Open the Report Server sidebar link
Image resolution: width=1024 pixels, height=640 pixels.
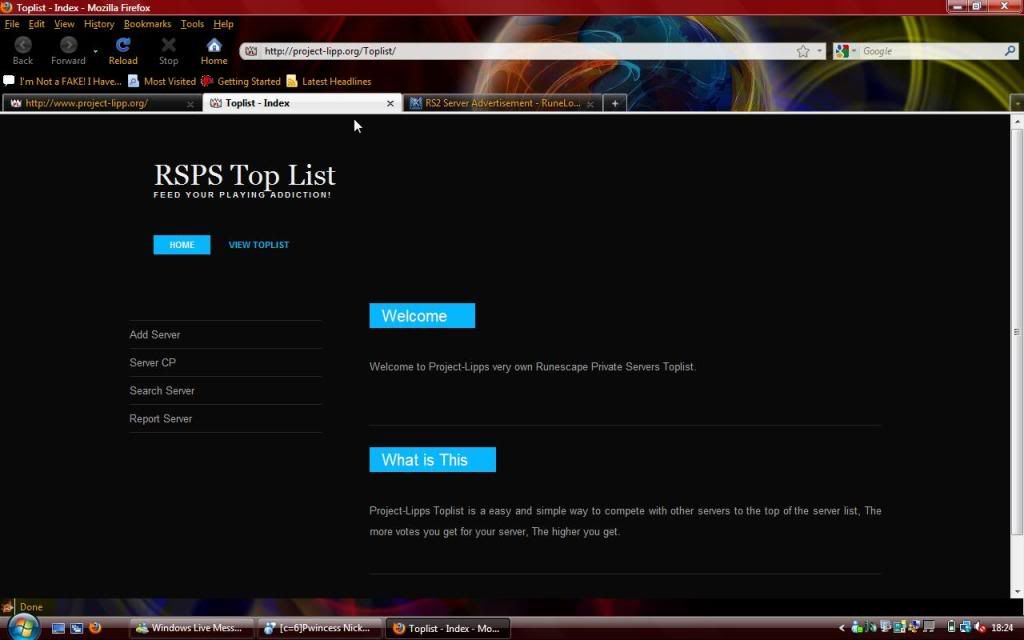point(161,419)
